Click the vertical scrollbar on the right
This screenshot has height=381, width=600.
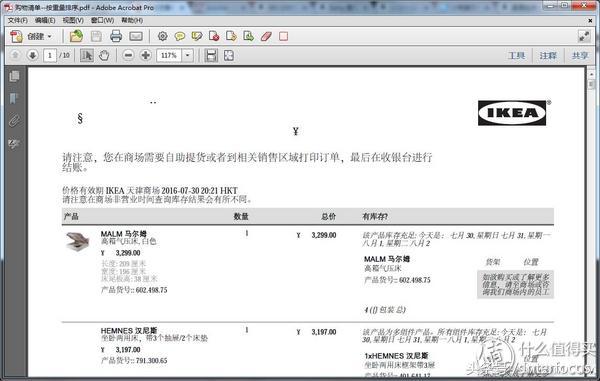592,222
